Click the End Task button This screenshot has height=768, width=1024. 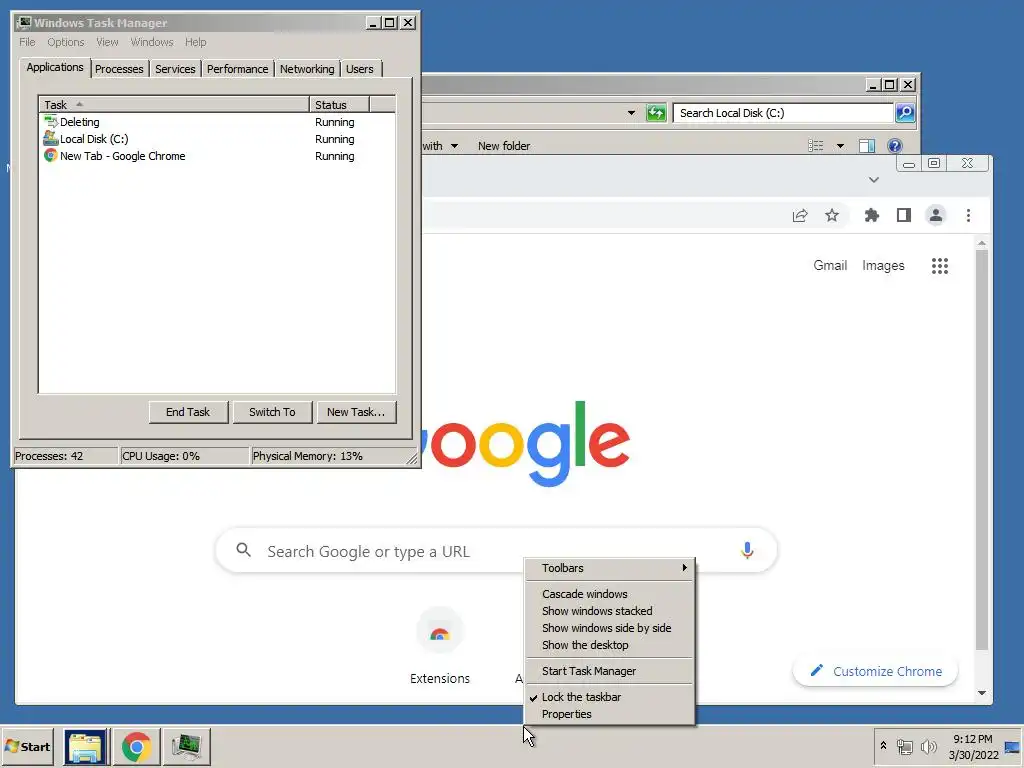pyautogui.click(x=188, y=412)
